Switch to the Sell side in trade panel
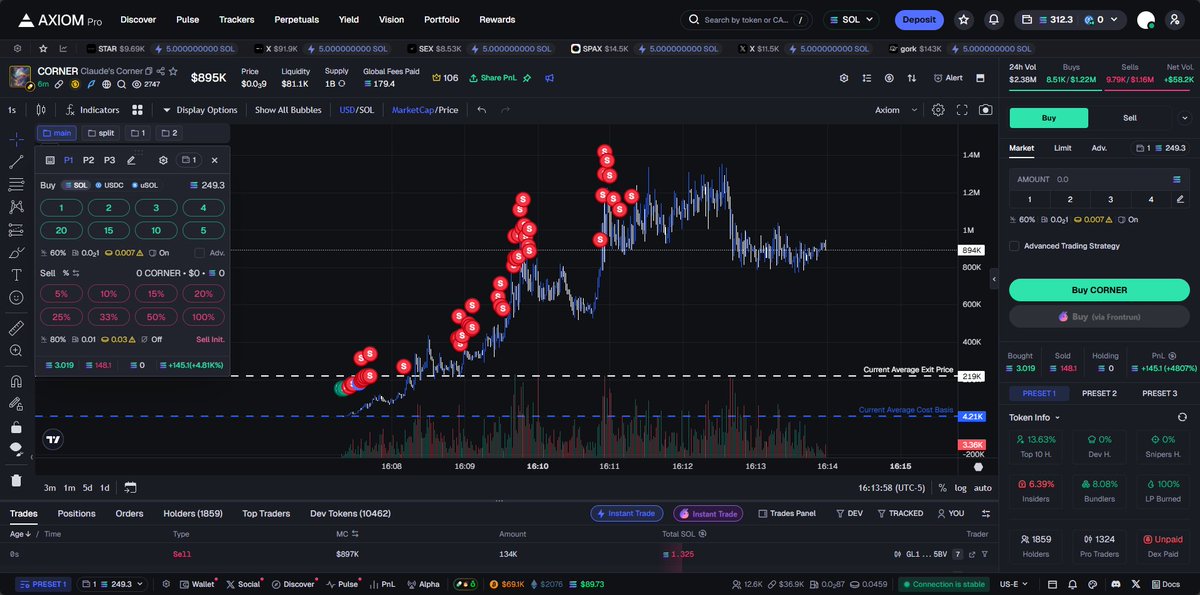 pyautogui.click(x=1130, y=117)
